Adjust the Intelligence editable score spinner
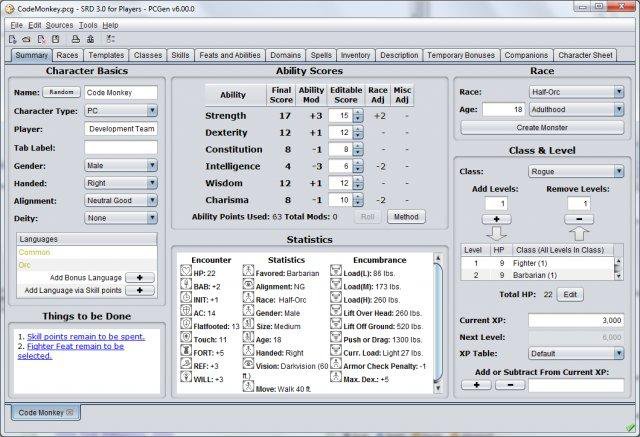This screenshot has height=437, width=640. pyautogui.click(x=358, y=166)
